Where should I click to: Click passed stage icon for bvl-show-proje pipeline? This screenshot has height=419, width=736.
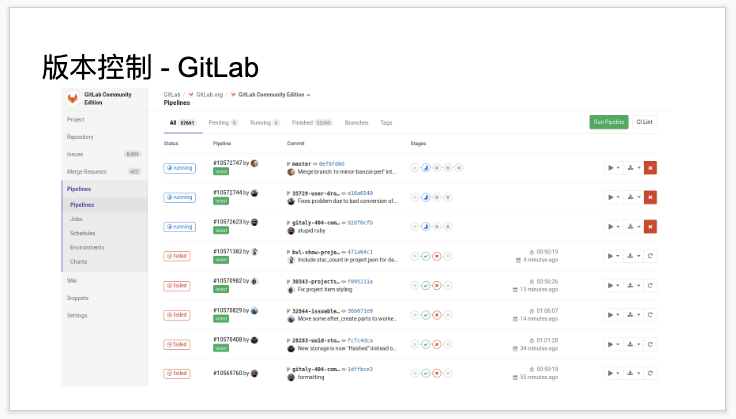click(426, 256)
